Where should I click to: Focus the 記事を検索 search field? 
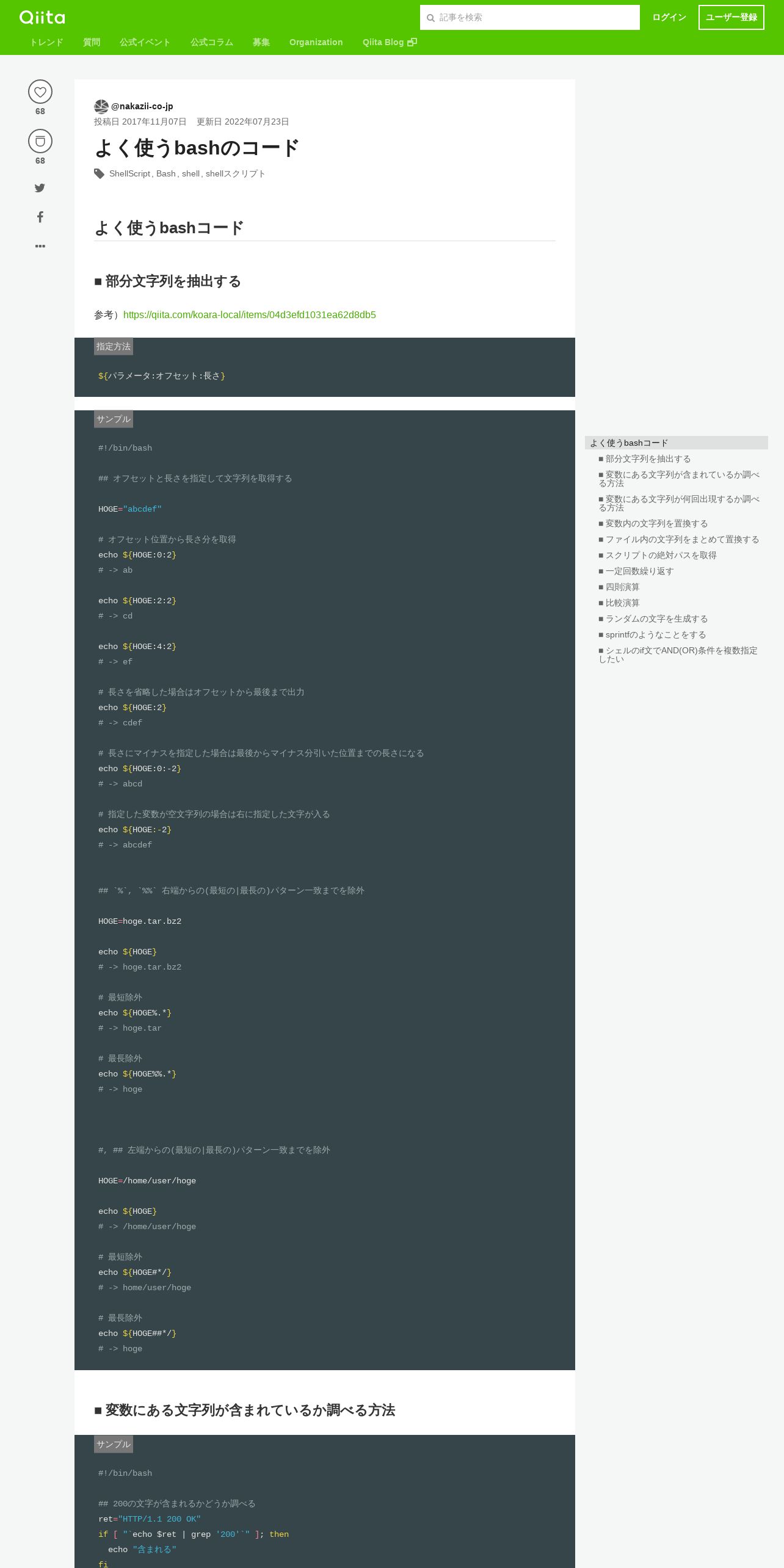(530, 17)
